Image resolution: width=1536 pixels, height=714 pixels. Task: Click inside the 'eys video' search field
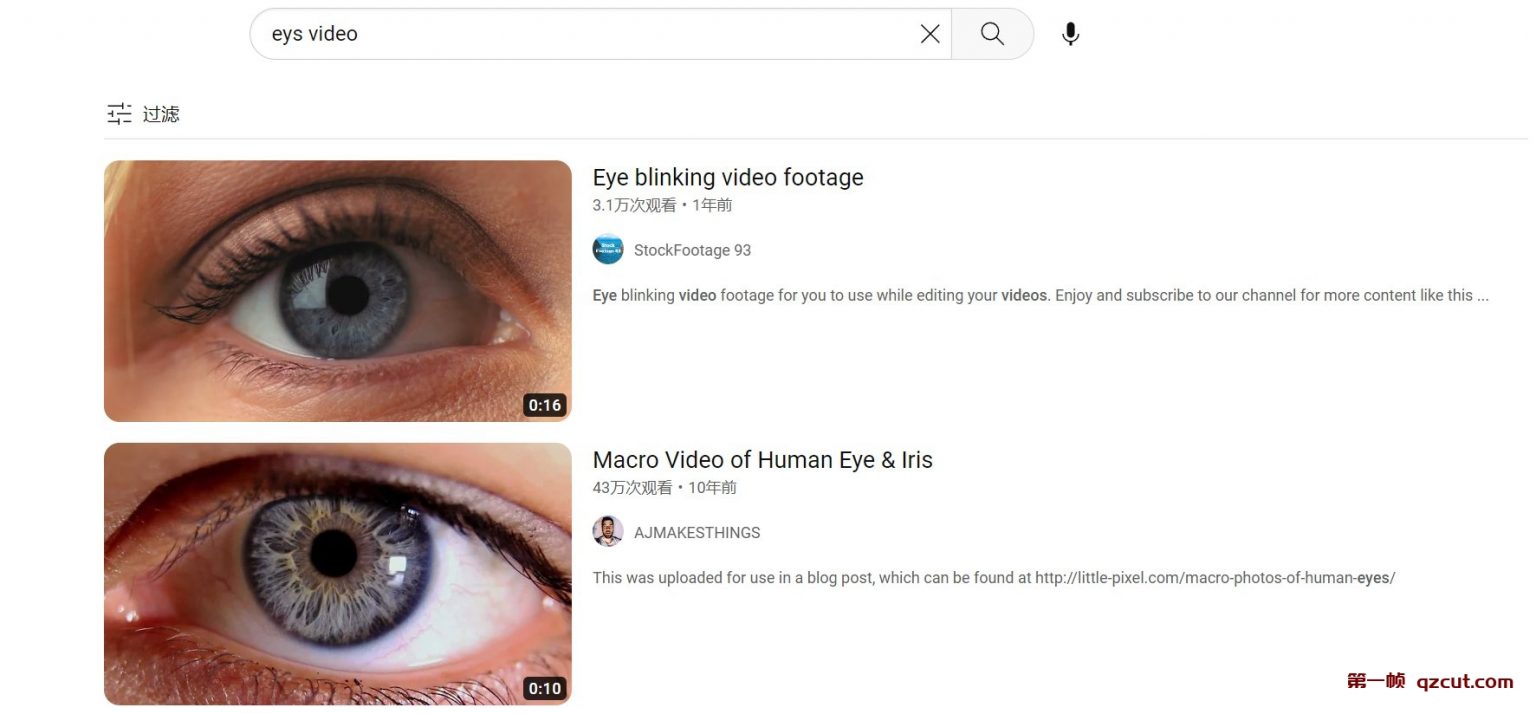tap(590, 34)
